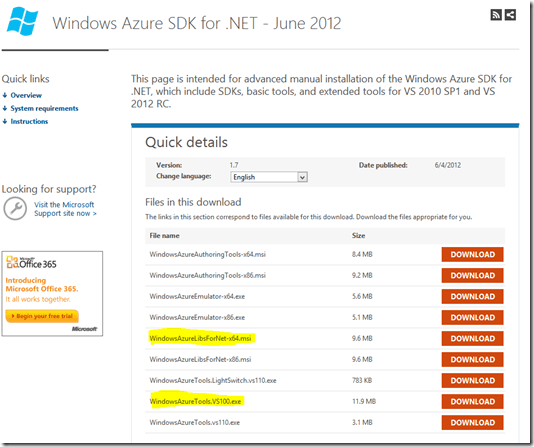Viewport: 534px width, 447px height.
Task: Click the RSS feed icon
Action: point(496,15)
